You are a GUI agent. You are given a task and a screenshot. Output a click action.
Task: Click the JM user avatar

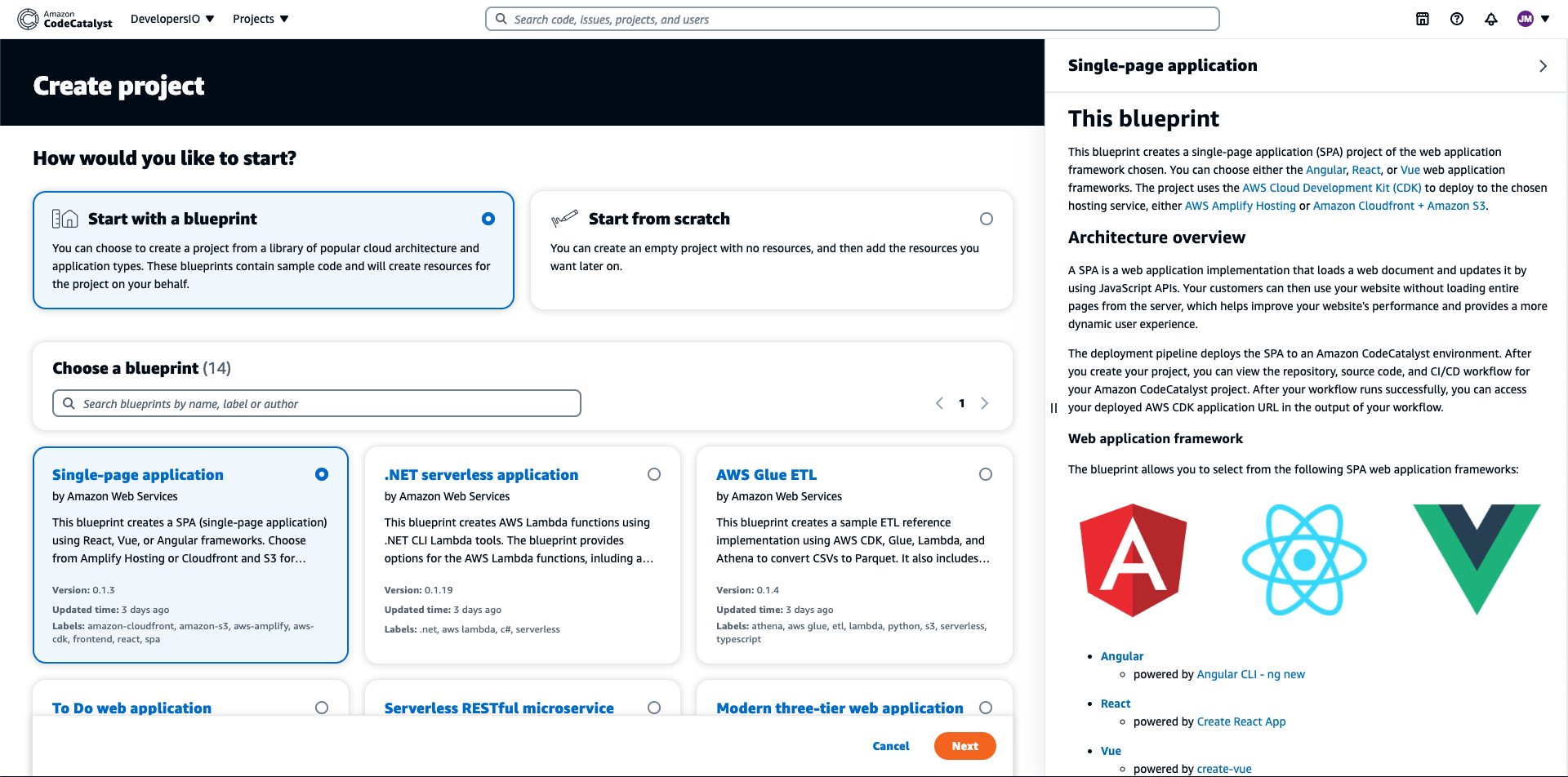click(x=1525, y=19)
